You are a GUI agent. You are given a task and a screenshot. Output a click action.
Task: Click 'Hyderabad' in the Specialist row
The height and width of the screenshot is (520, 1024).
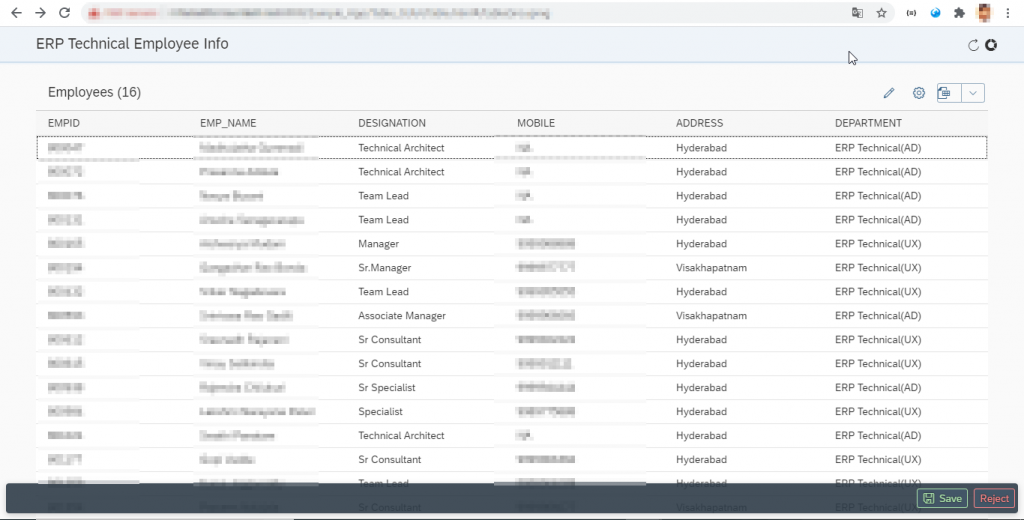click(701, 412)
